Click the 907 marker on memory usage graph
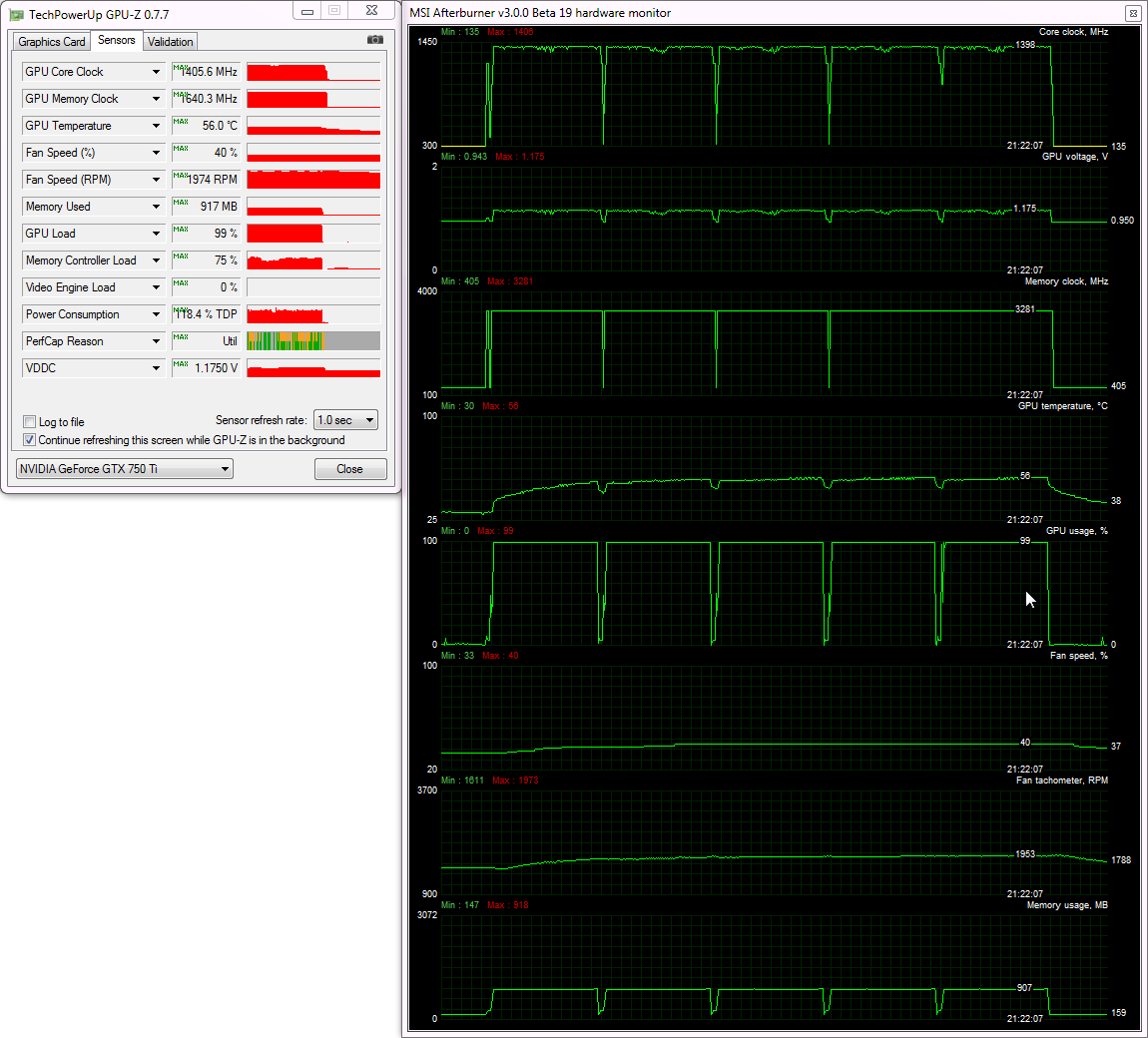Image resolution: width=1148 pixels, height=1038 pixels. [1024, 987]
